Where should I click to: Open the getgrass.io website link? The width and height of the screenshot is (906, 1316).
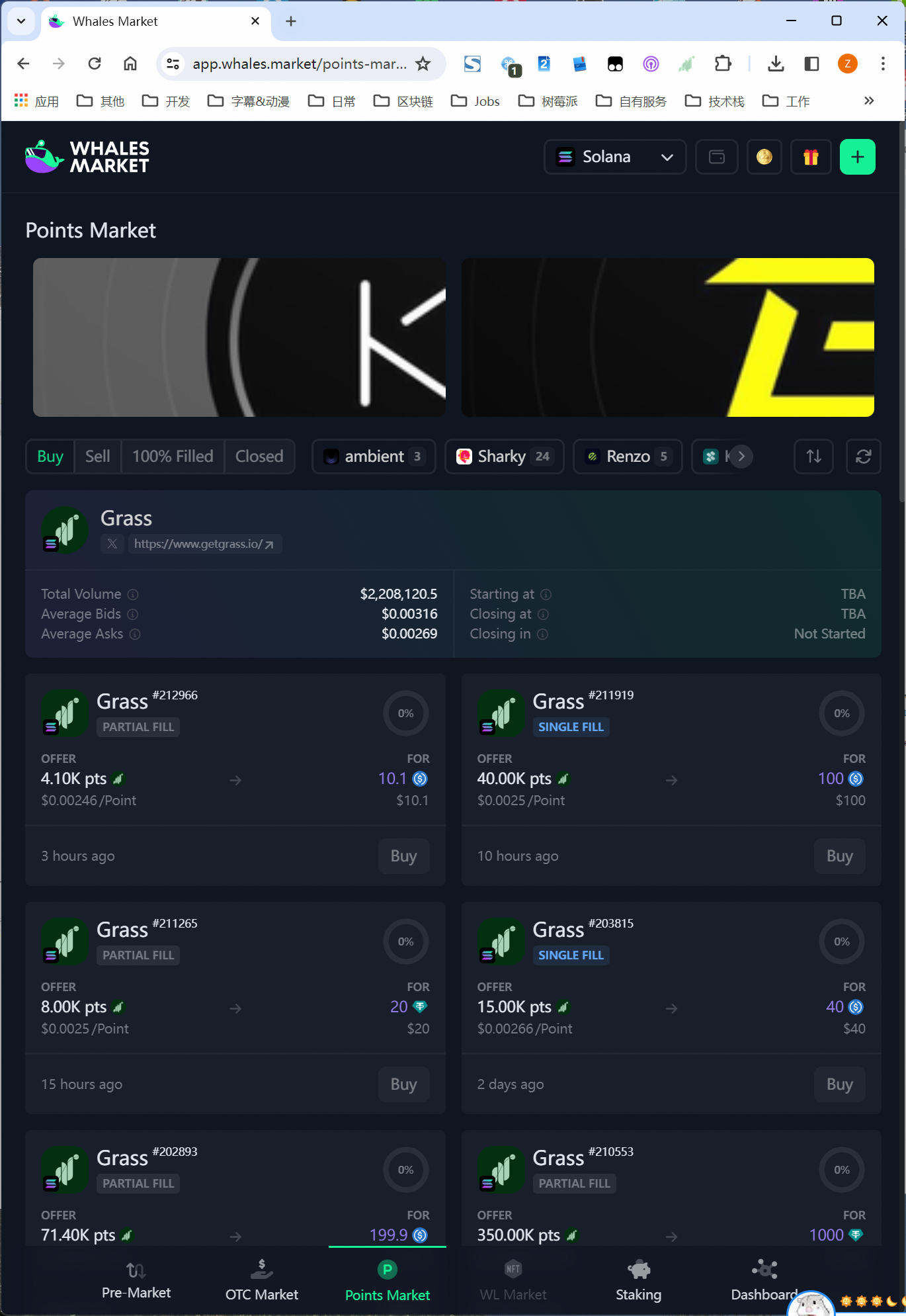(x=204, y=544)
